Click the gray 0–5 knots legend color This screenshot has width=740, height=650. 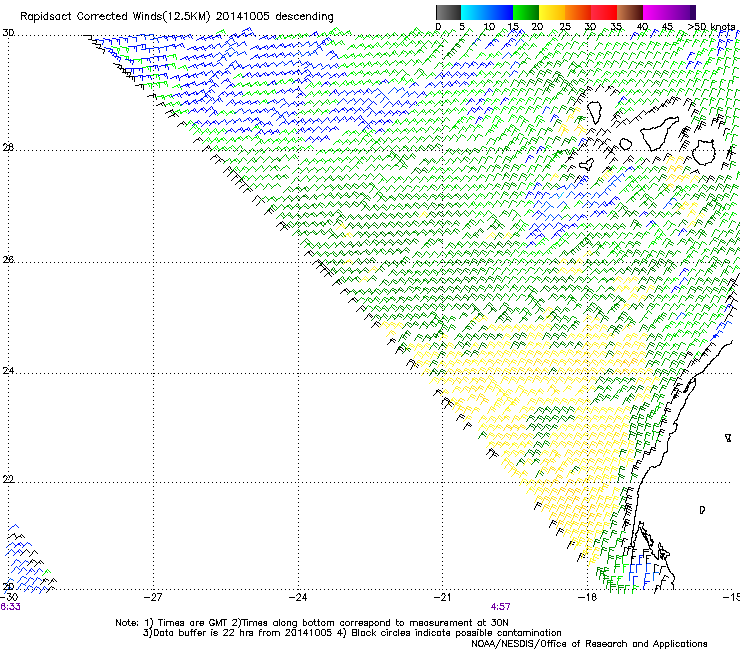click(448, 12)
